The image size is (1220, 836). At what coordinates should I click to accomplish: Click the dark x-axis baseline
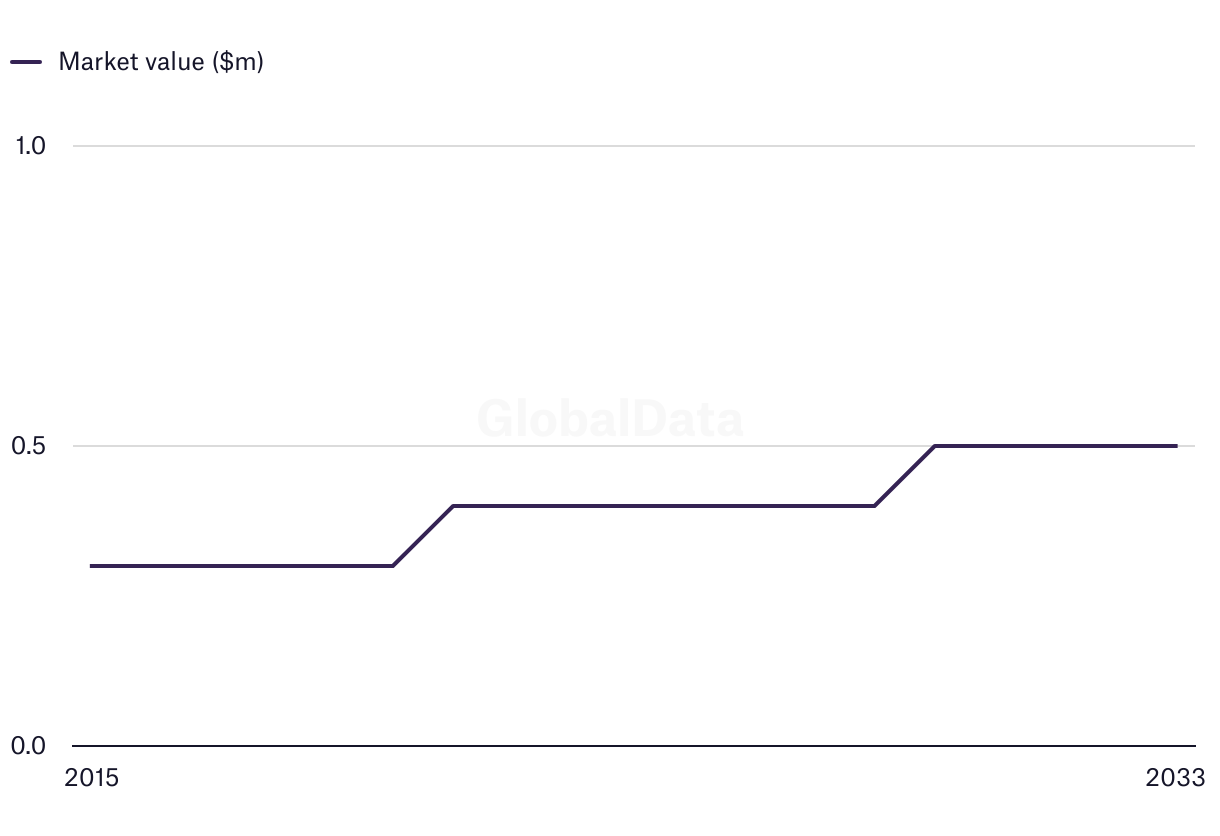pyautogui.click(x=630, y=746)
